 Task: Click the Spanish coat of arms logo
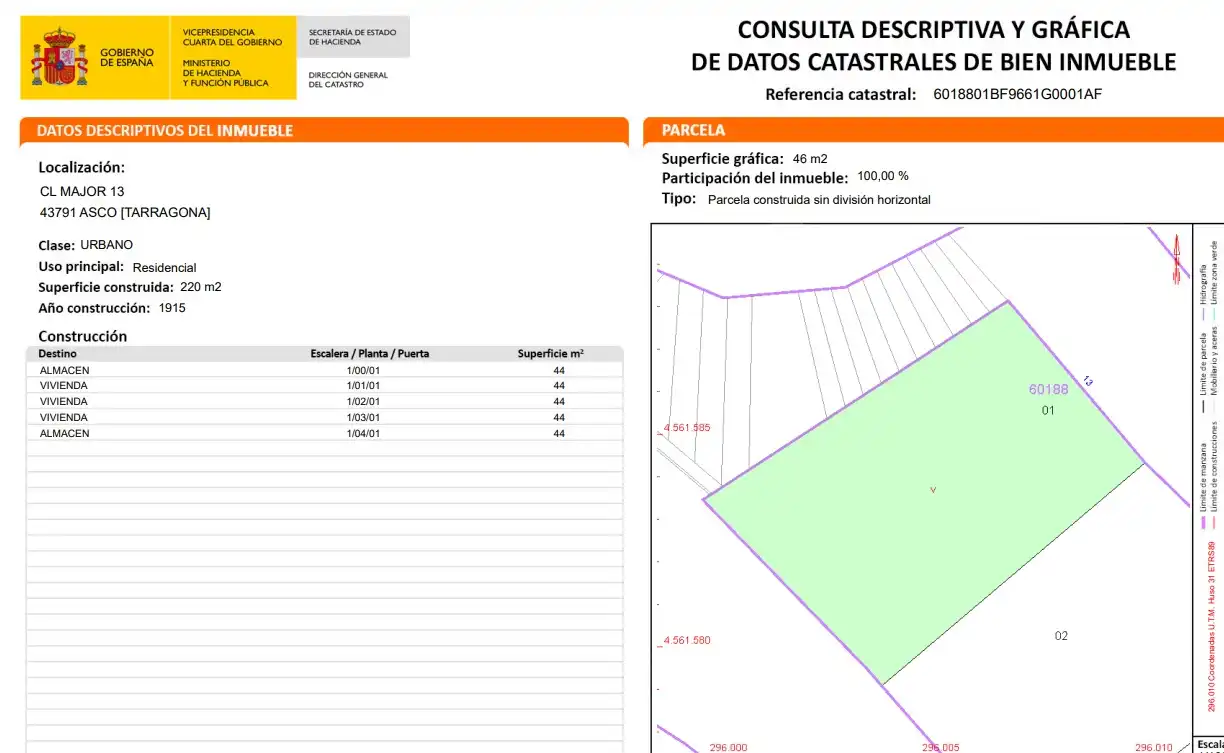pos(60,57)
